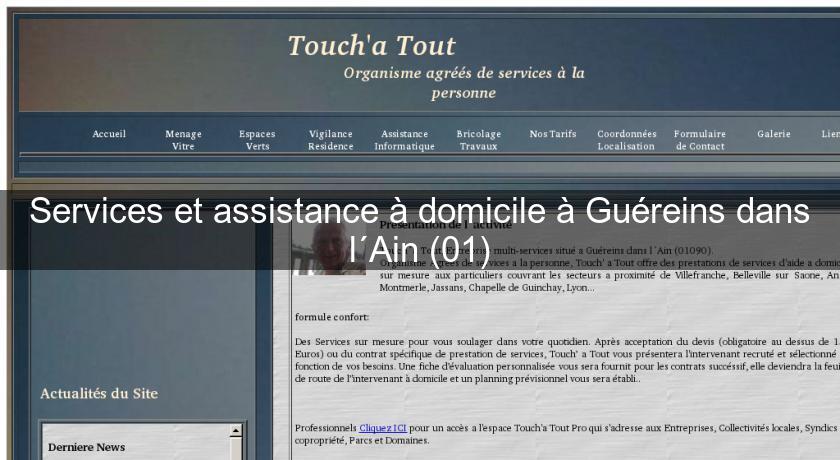Click the Derniere News text

click(86, 447)
